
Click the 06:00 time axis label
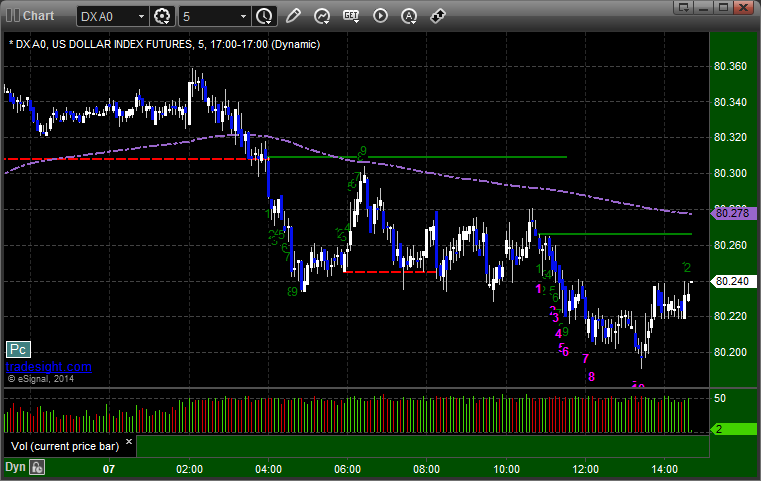pyautogui.click(x=347, y=469)
